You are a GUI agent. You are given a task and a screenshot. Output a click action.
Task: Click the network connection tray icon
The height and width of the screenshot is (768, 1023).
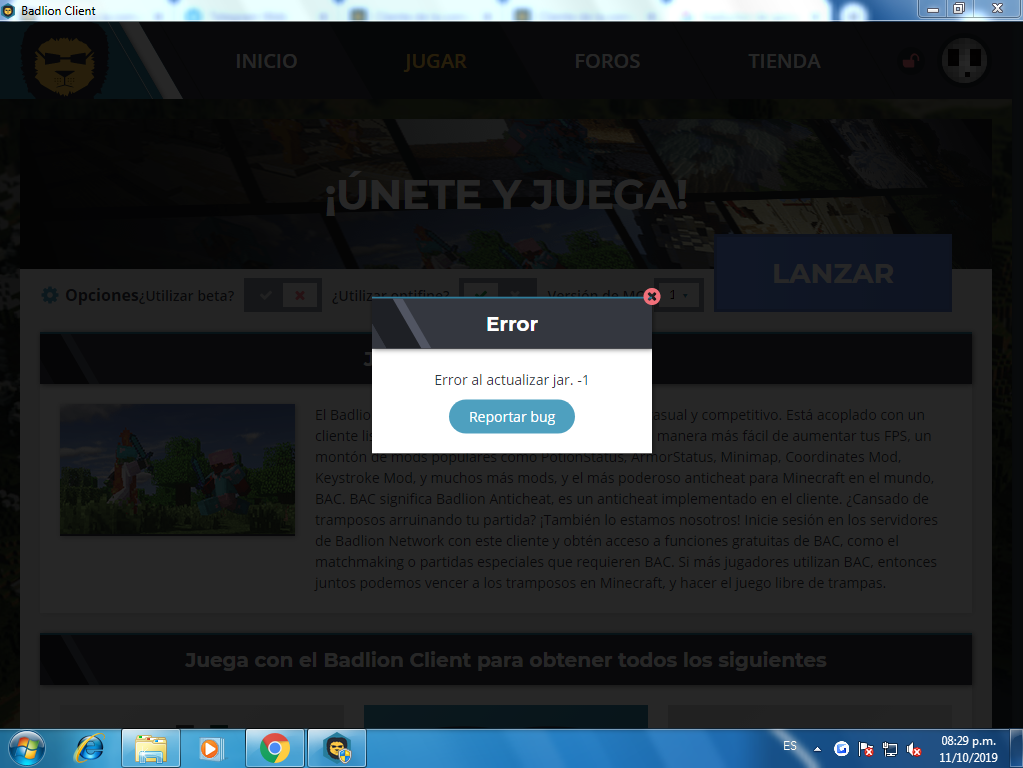coord(890,749)
